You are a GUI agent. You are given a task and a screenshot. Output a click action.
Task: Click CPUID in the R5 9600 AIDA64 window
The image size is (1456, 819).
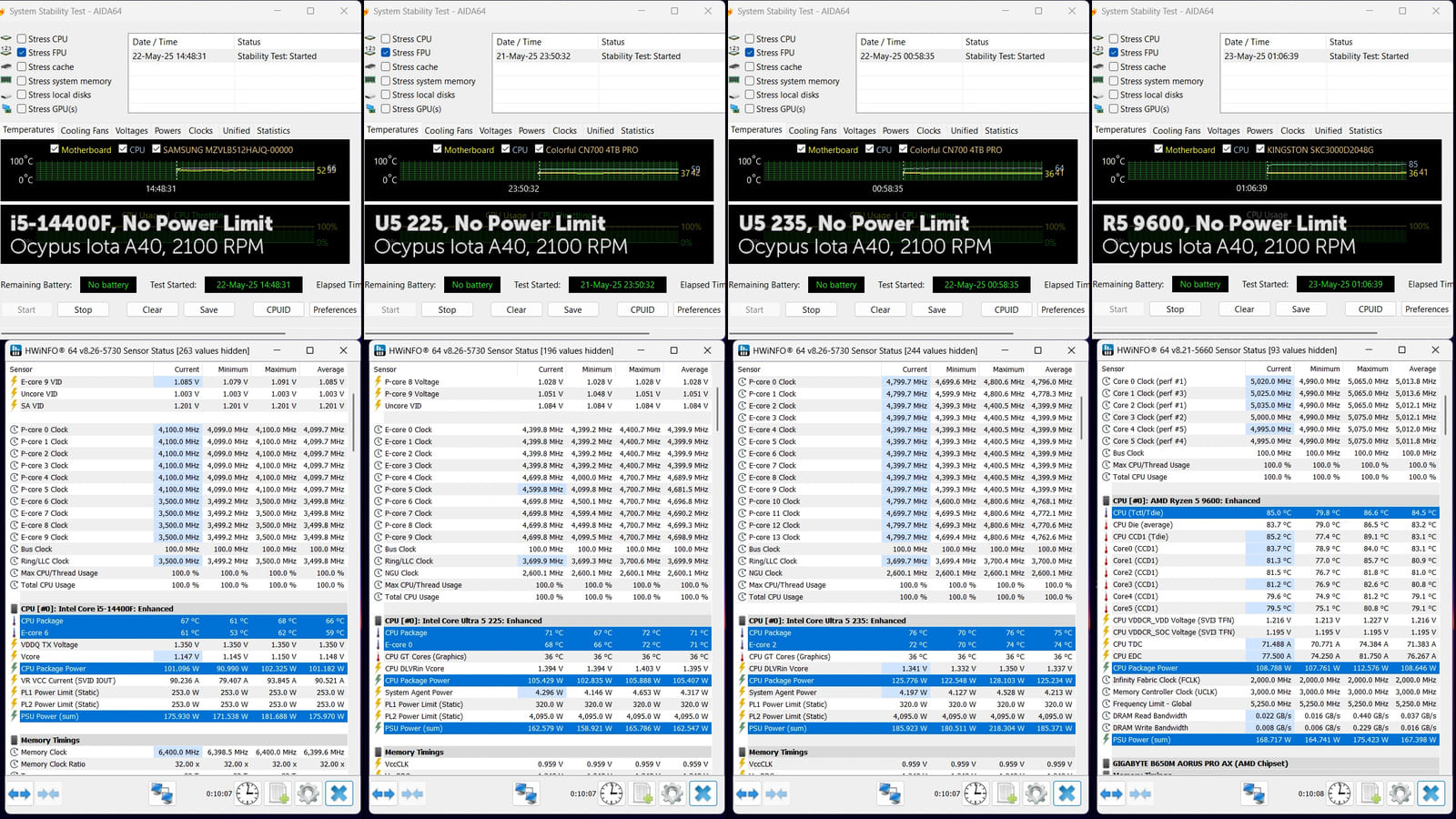coord(1370,309)
